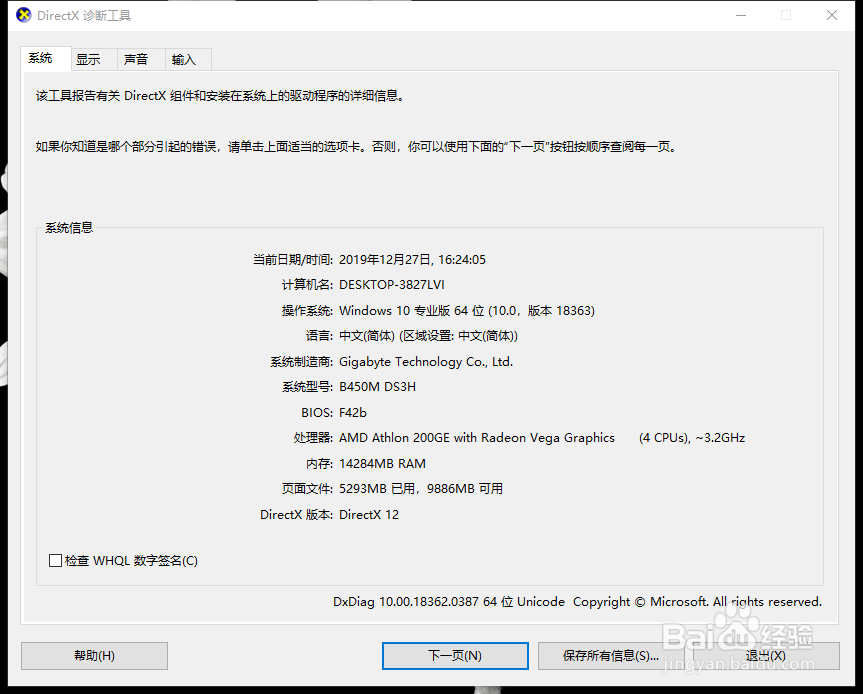Select the date value 2019年12月27日, 16:24:05
Screen dimensions: 863x694
tap(412, 260)
